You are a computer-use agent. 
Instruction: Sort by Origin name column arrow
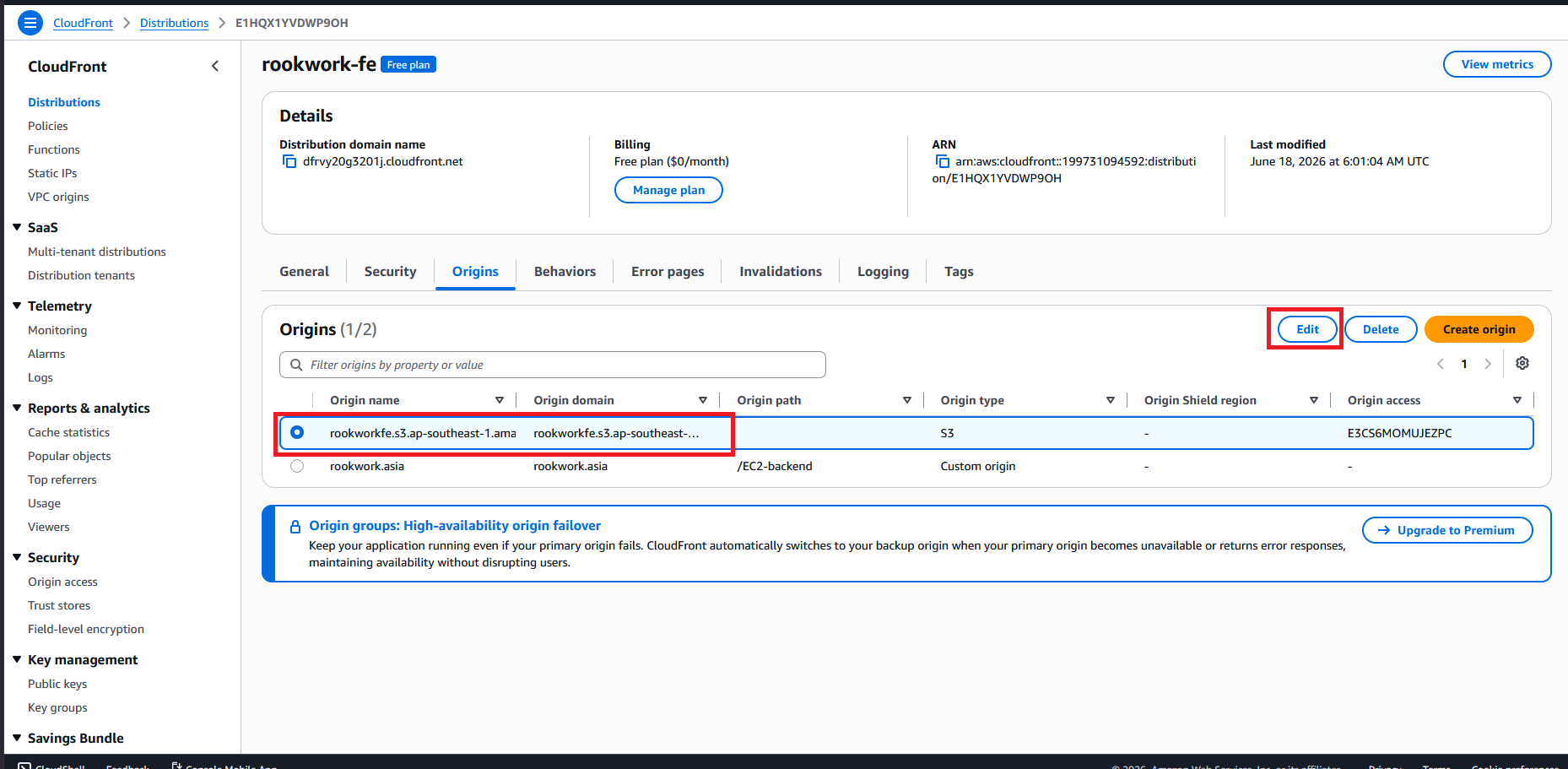click(x=500, y=400)
